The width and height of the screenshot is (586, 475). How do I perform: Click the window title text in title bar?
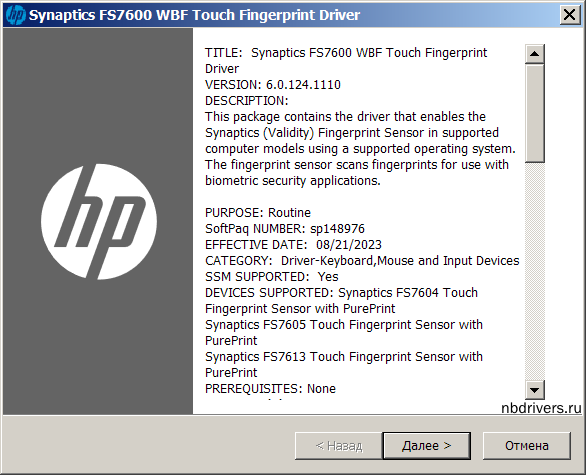pyautogui.click(x=194, y=15)
